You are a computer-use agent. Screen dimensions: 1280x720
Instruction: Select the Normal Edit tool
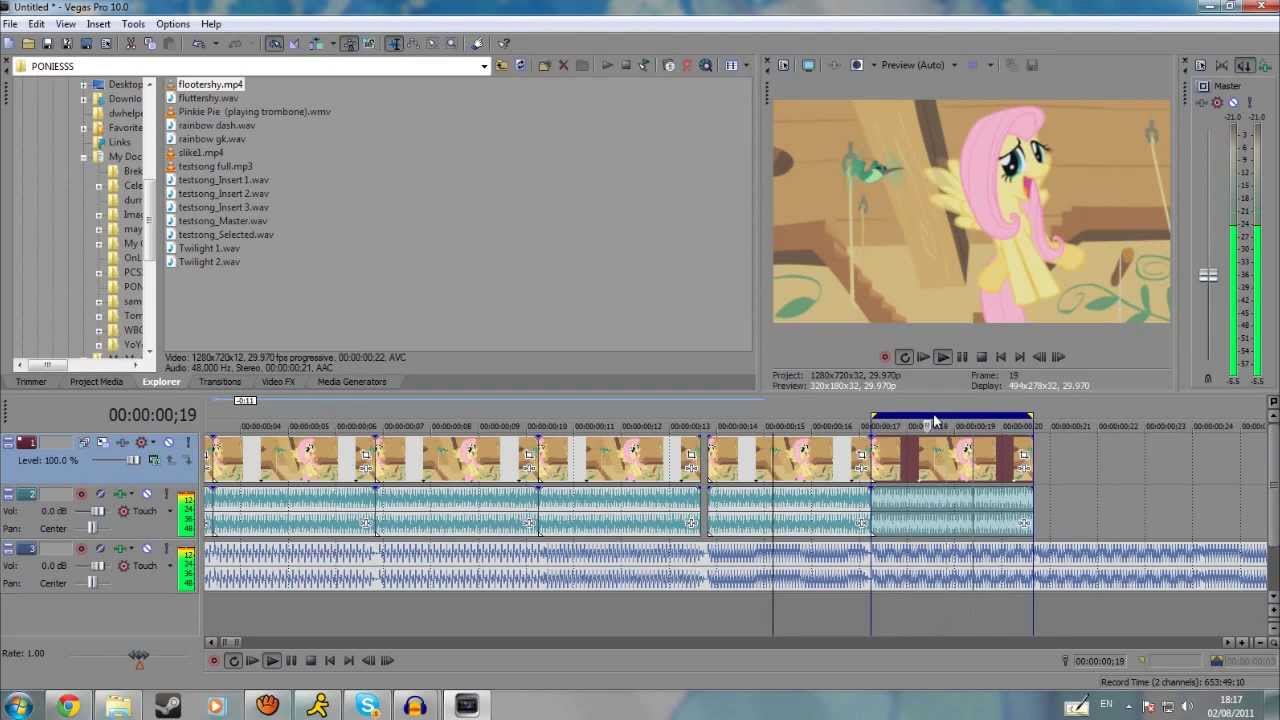pos(394,43)
